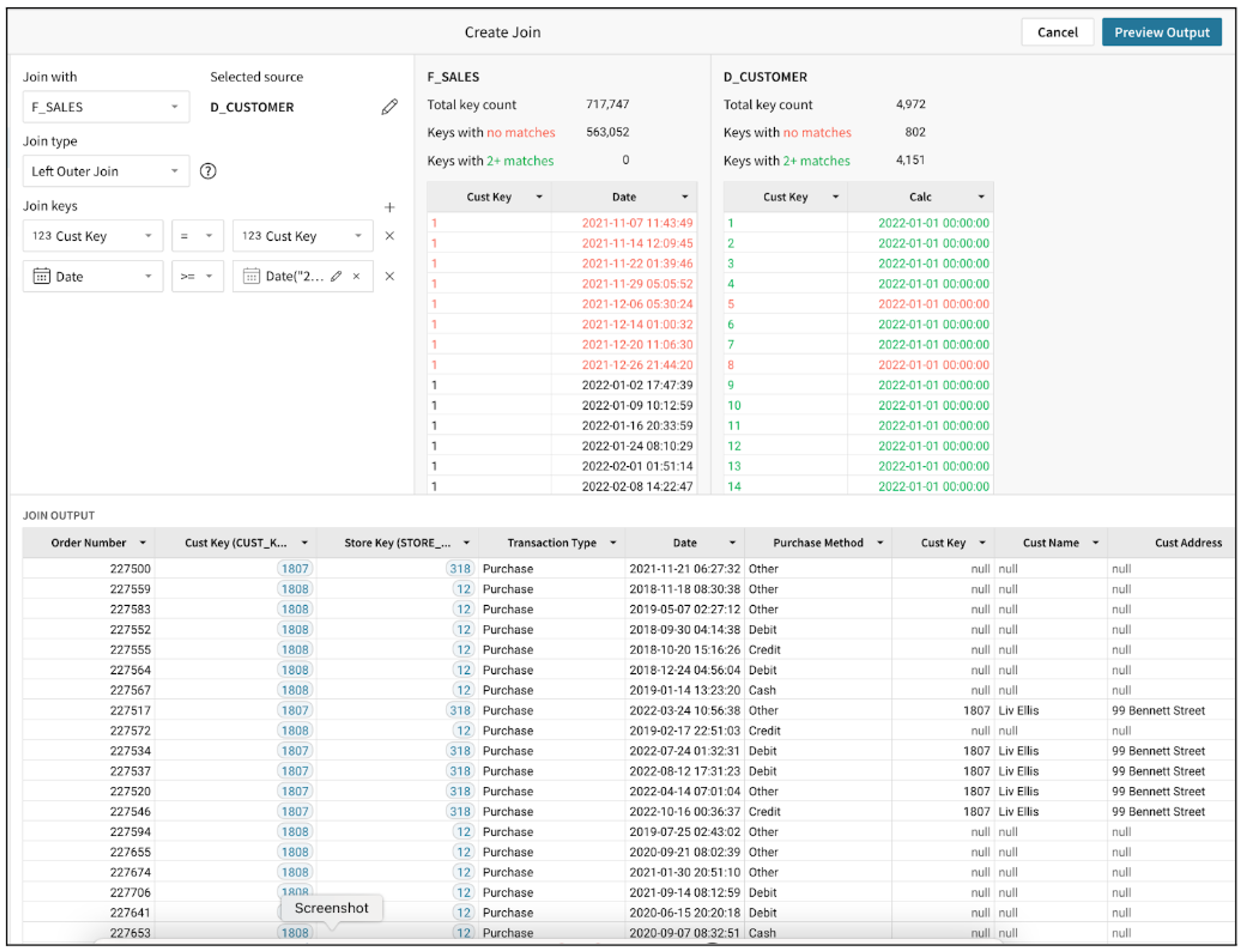Click Liv Ellis name in order 227537 row

click(1018, 771)
